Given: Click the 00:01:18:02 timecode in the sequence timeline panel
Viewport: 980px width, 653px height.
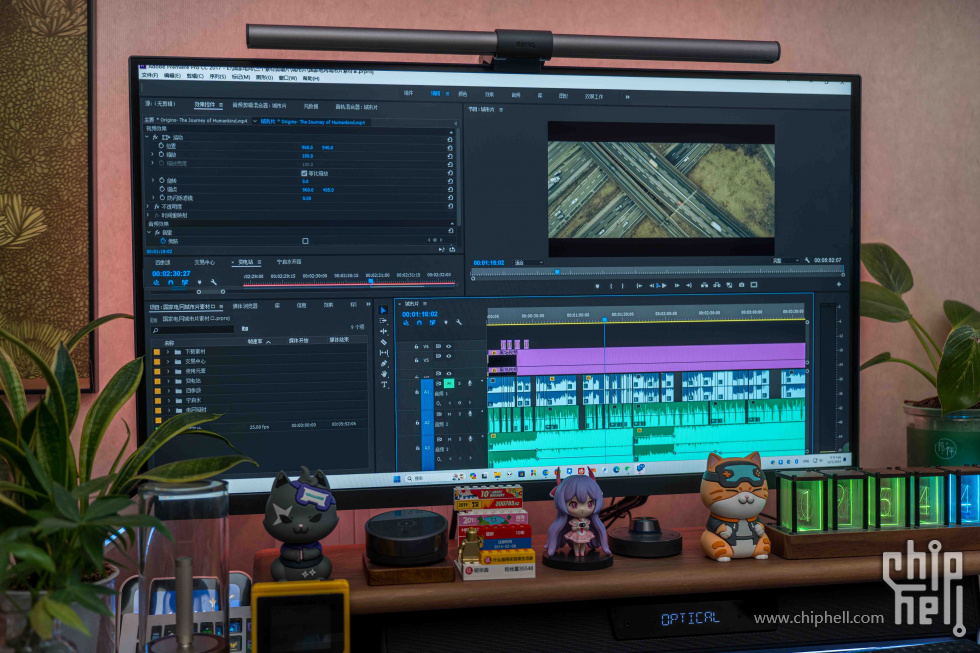Looking at the screenshot, I should click(420, 314).
